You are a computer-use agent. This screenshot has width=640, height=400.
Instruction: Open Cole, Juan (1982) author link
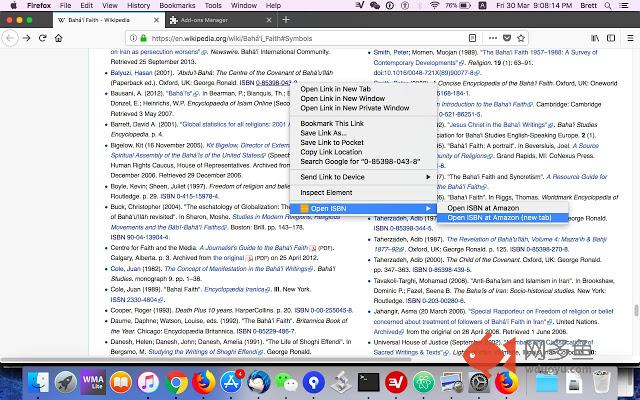tap(126, 269)
